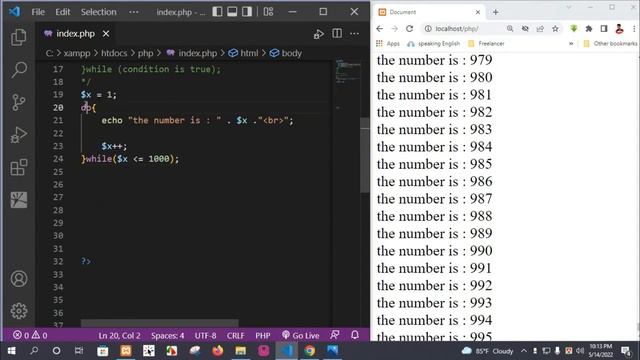Go back in Chrome
Image resolution: width=640 pixels, height=360 pixels.
[x=380, y=29]
